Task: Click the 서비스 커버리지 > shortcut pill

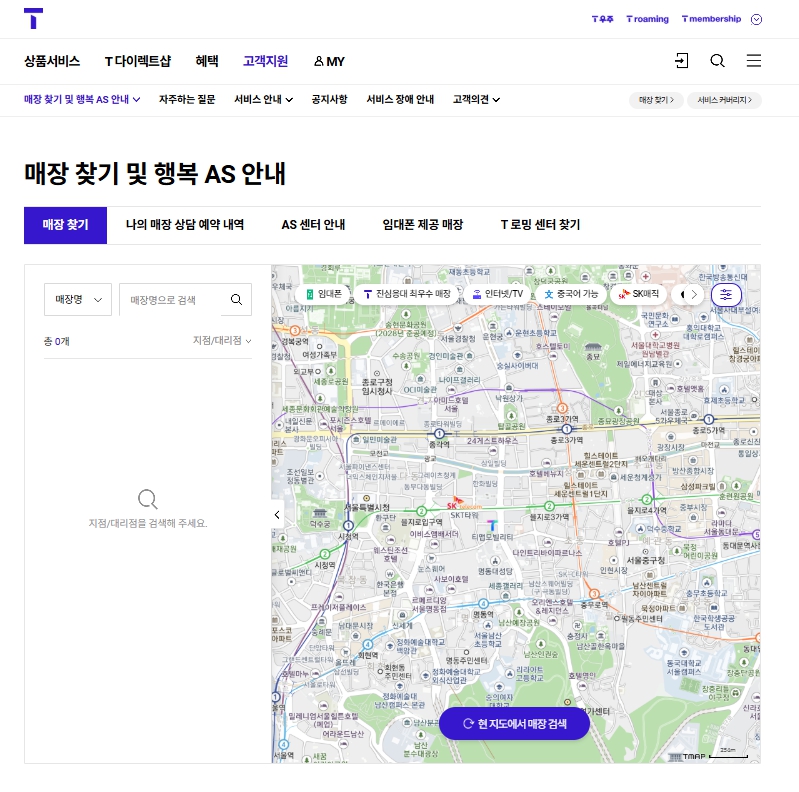Action: pyautogui.click(x=724, y=100)
